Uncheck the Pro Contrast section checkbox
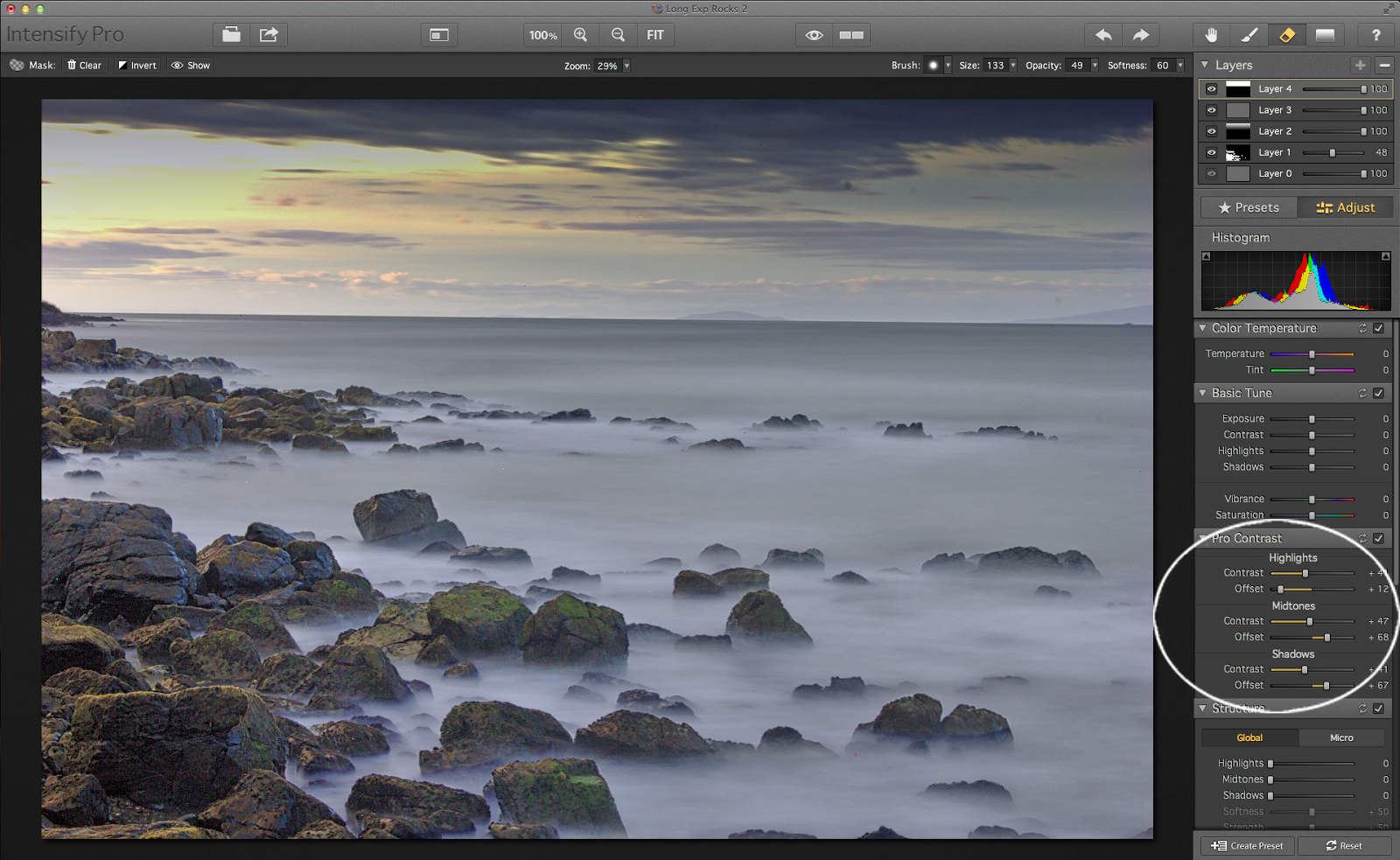Screen dimensions: 1400x860 click(x=1378, y=538)
